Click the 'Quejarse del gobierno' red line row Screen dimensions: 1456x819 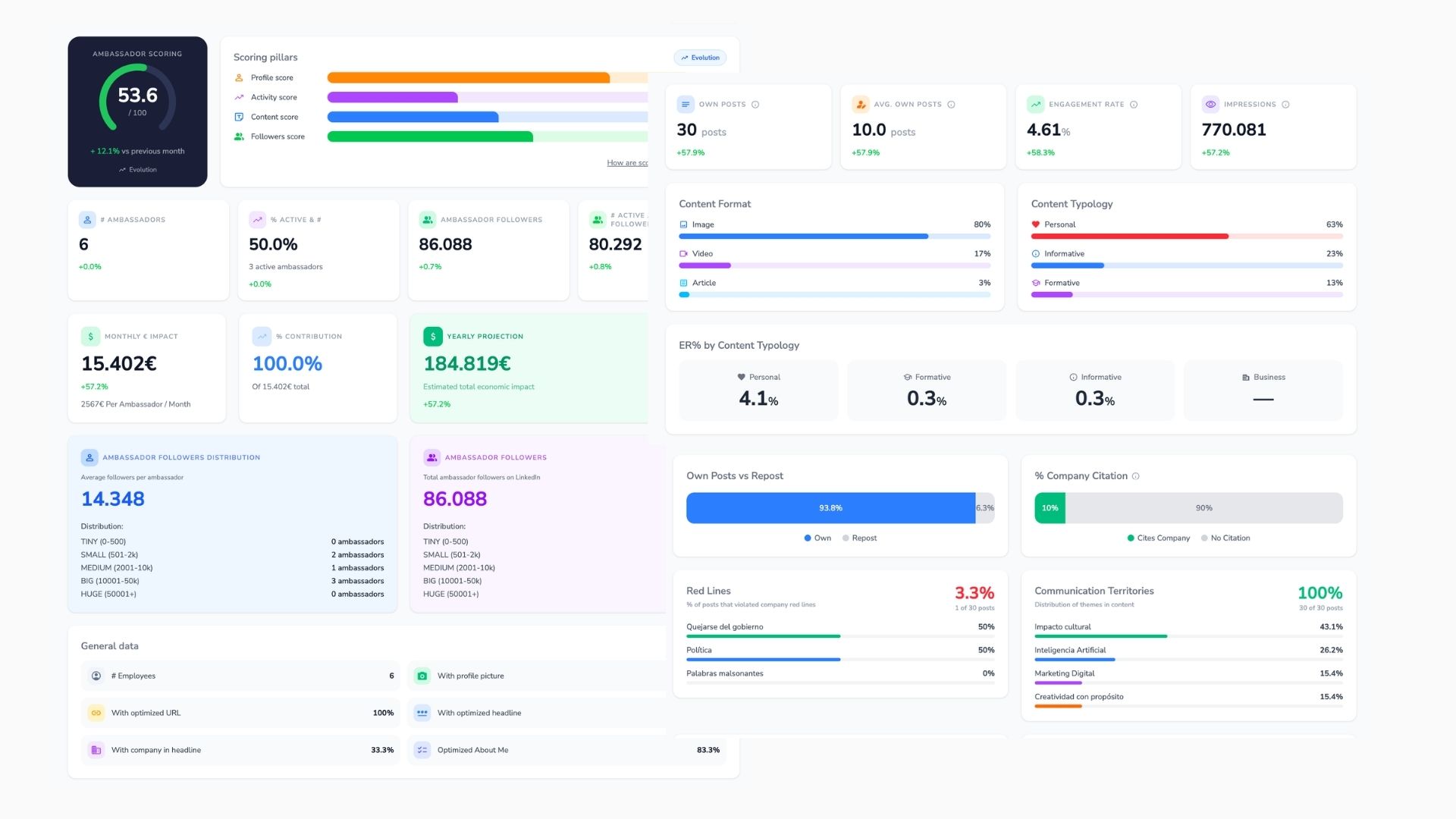click(840, 630)
